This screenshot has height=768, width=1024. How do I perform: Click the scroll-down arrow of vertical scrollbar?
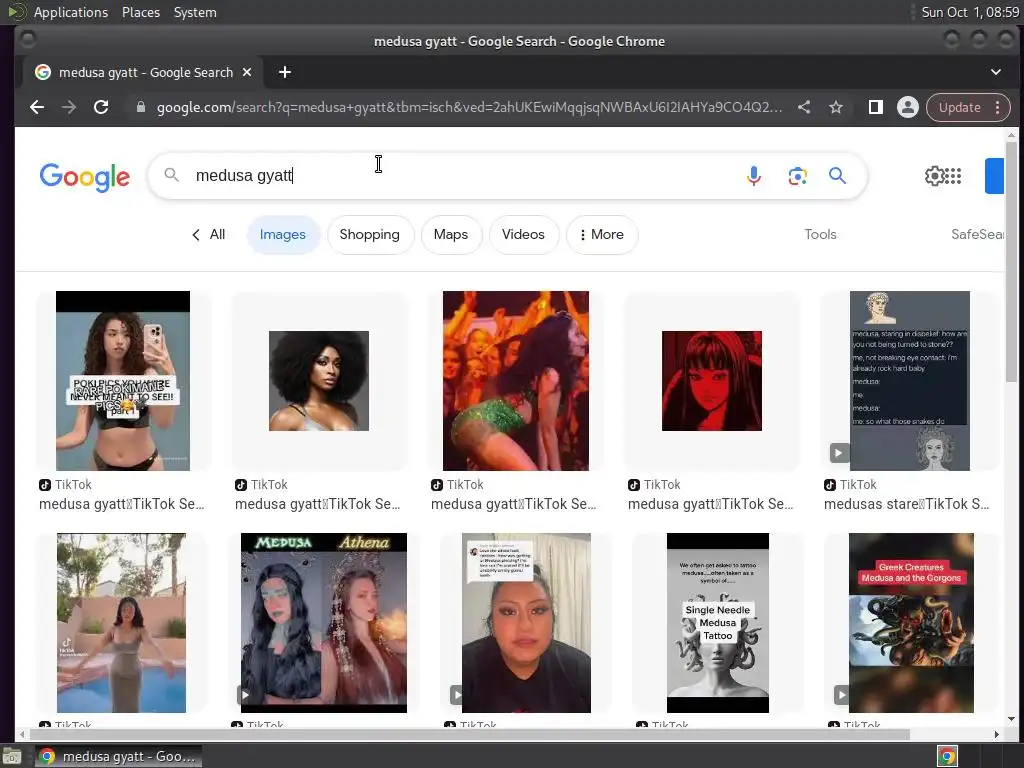click(x=1011, y=719)
